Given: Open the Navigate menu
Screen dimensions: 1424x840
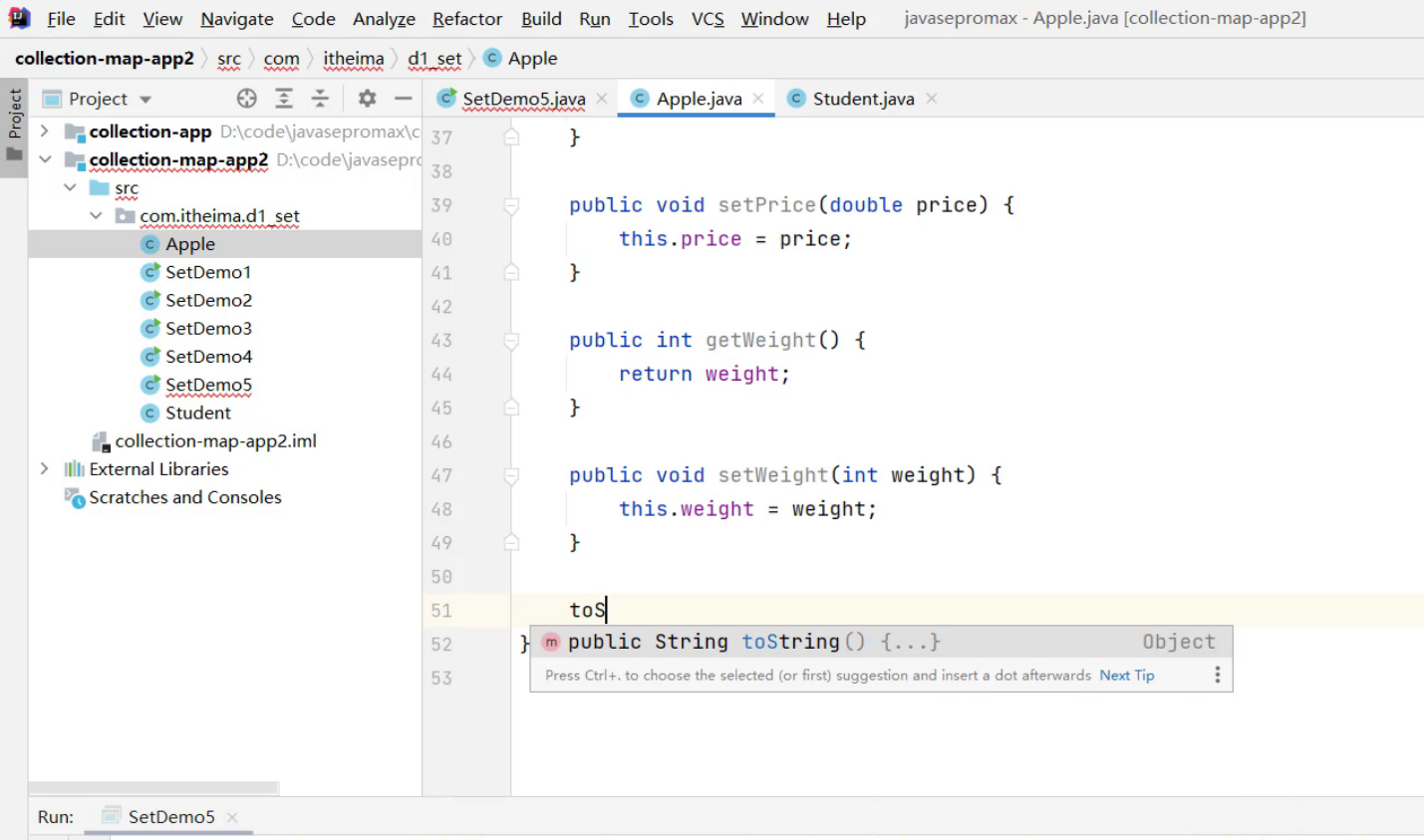Looking at the screenshot, I should (237, 19).
